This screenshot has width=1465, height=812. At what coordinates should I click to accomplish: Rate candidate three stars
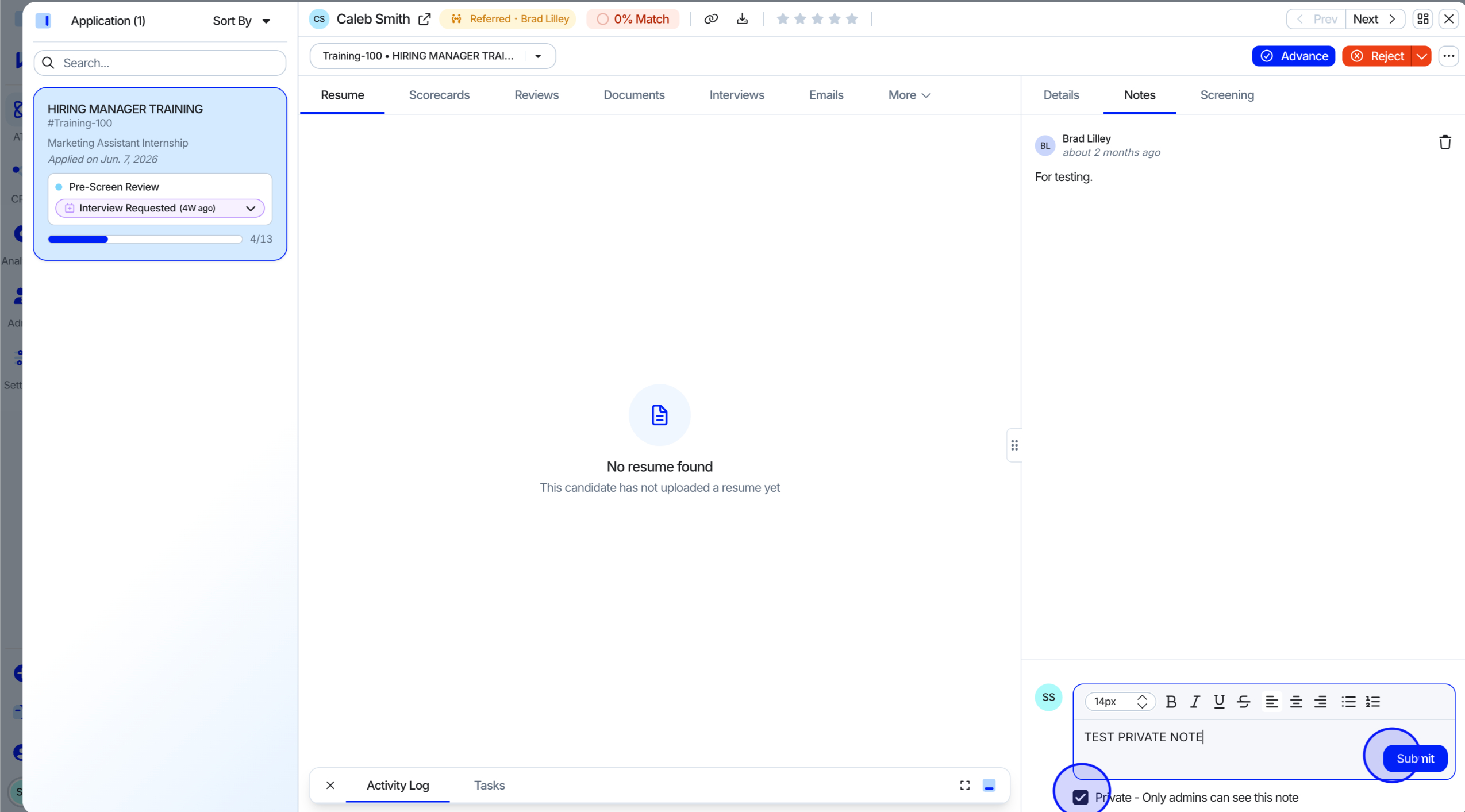817,19
